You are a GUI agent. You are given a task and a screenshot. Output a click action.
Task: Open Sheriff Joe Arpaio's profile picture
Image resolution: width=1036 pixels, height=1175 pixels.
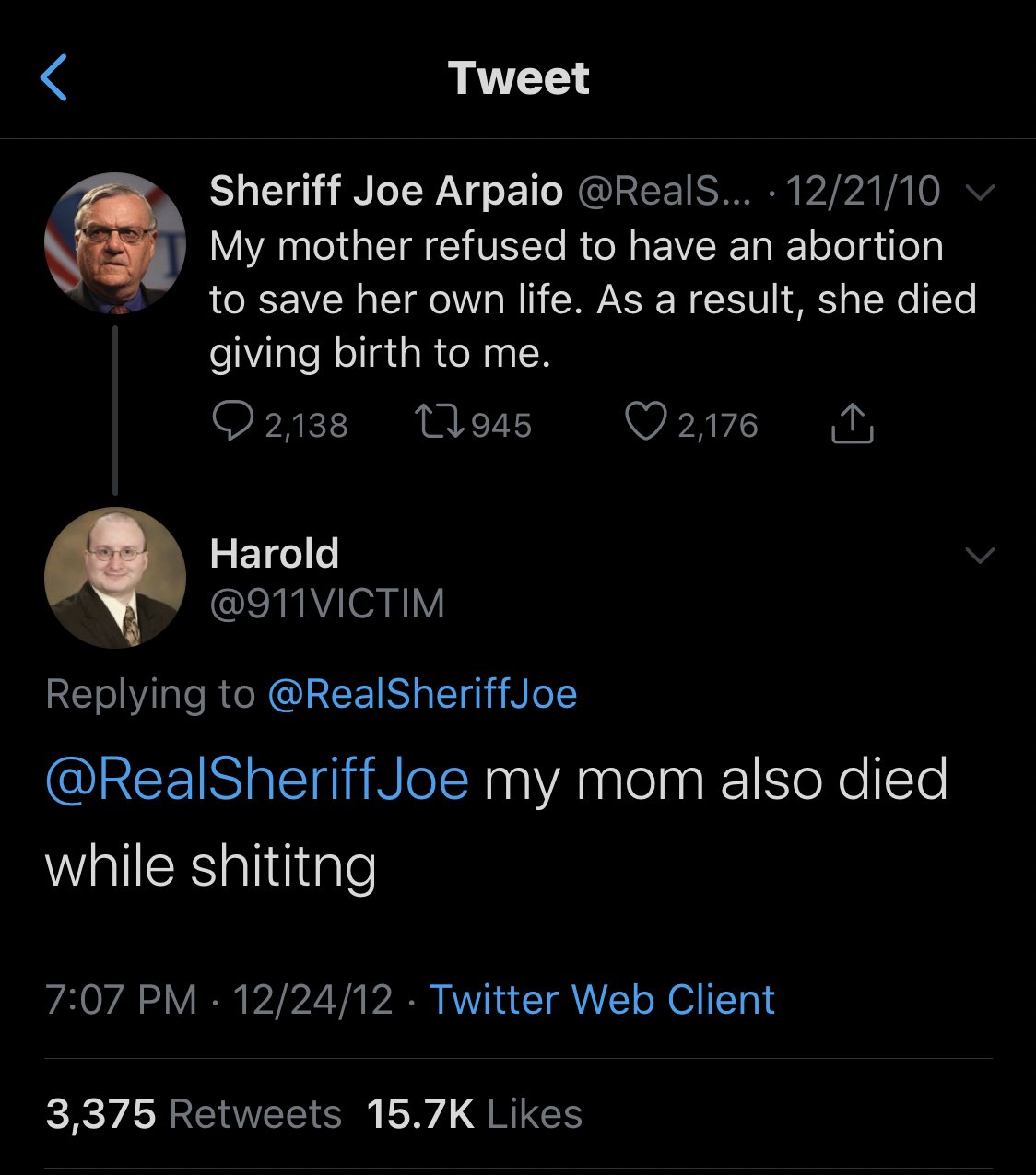115,243
